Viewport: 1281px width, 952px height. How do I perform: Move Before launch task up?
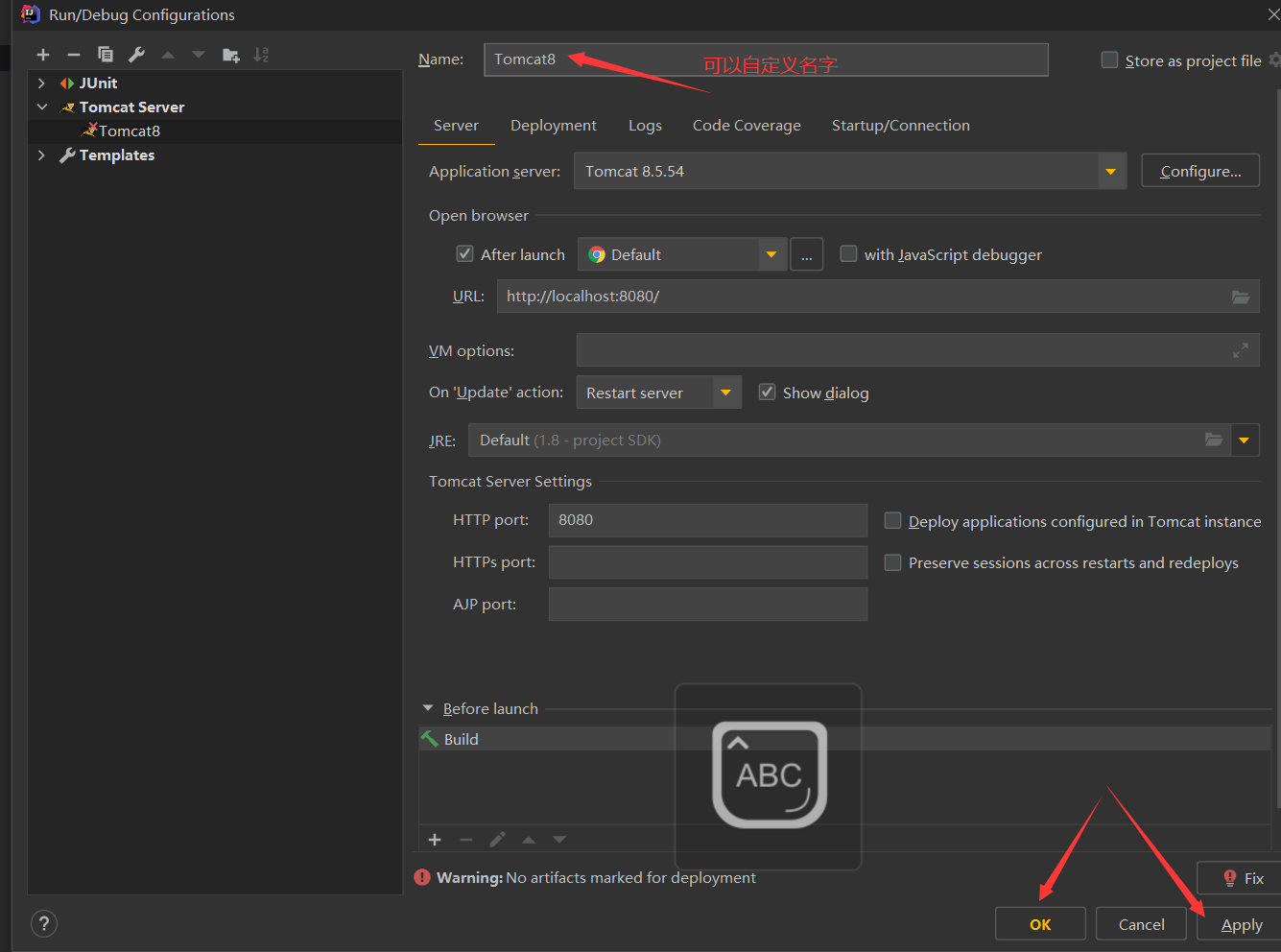click(x=529, y=840)
